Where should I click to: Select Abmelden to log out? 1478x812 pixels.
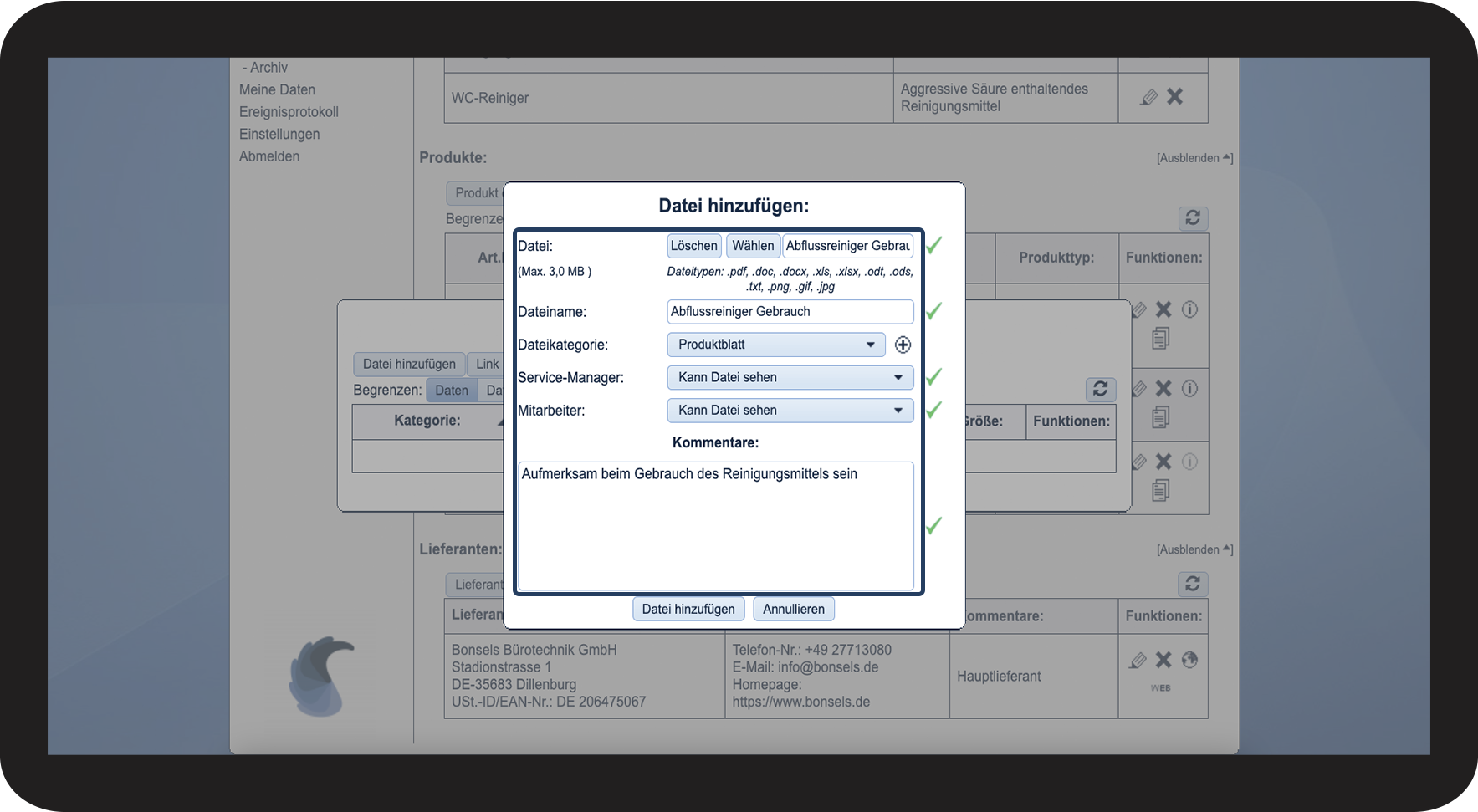point(269,156)
